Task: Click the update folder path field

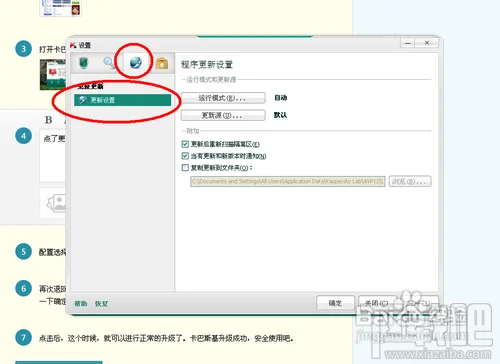Action: click(x=288, y=181)
